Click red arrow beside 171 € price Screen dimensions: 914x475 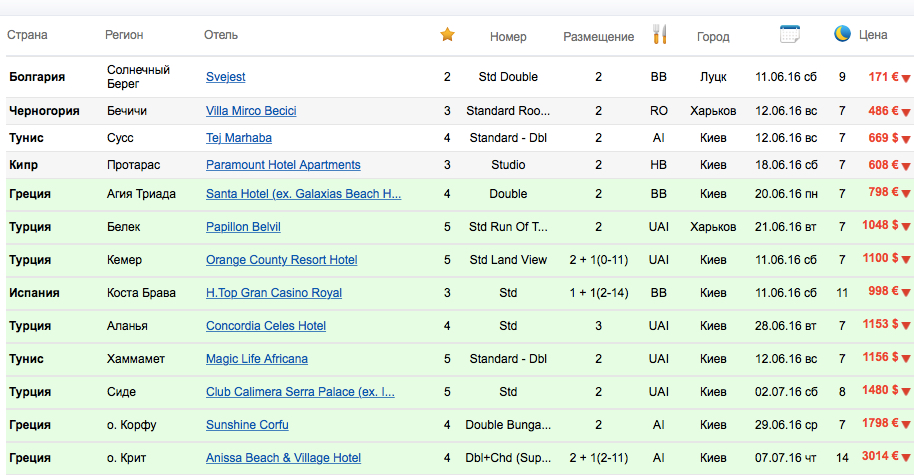click(906, 78)
